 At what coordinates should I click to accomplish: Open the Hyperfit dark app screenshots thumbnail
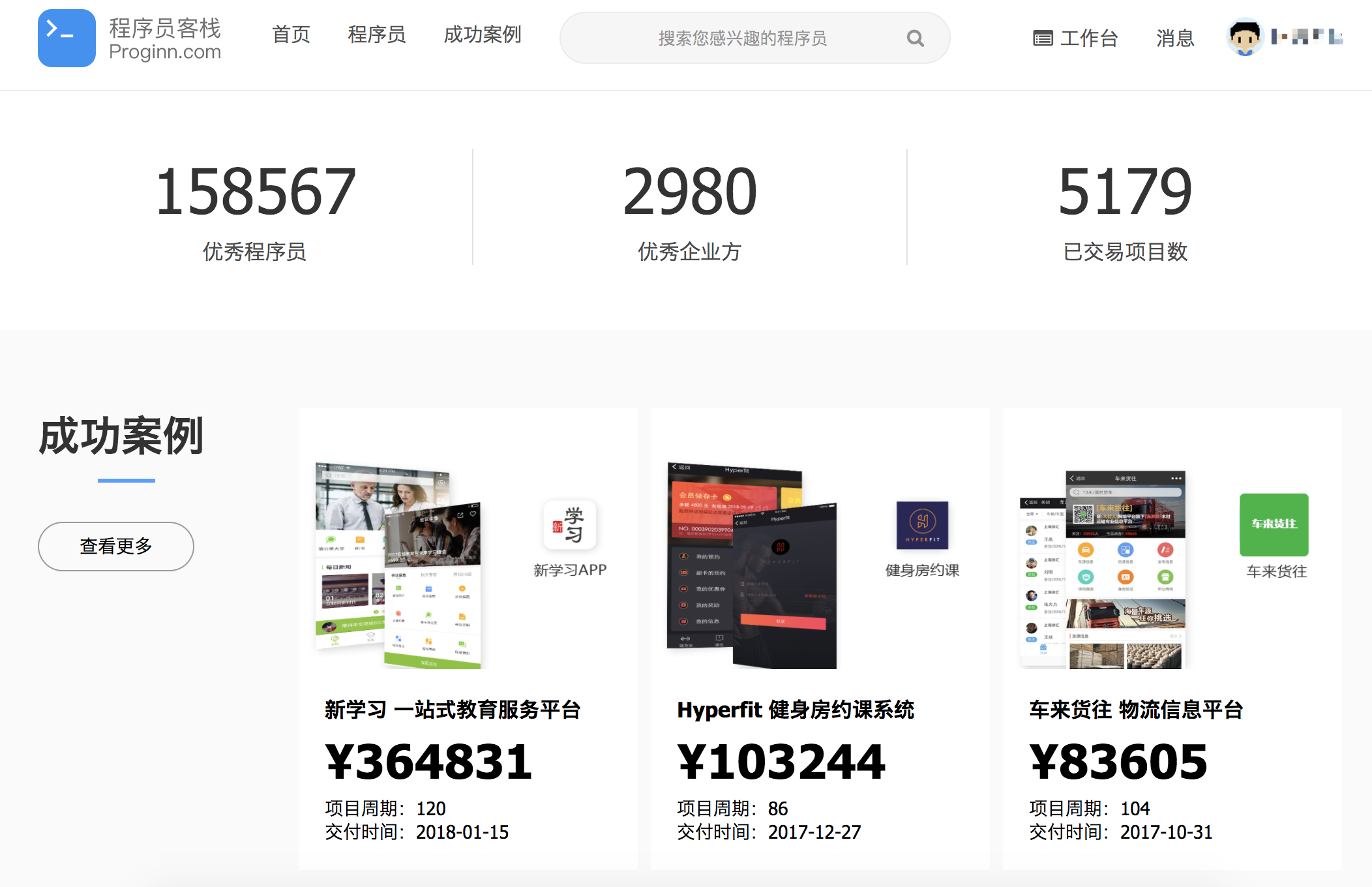(751, 565)
